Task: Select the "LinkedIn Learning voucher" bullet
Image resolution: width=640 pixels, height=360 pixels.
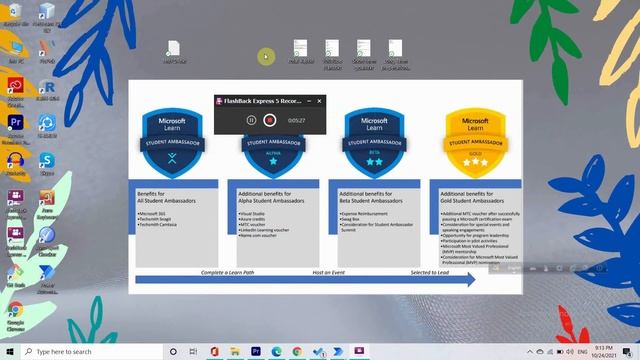Action: [264, 230]
